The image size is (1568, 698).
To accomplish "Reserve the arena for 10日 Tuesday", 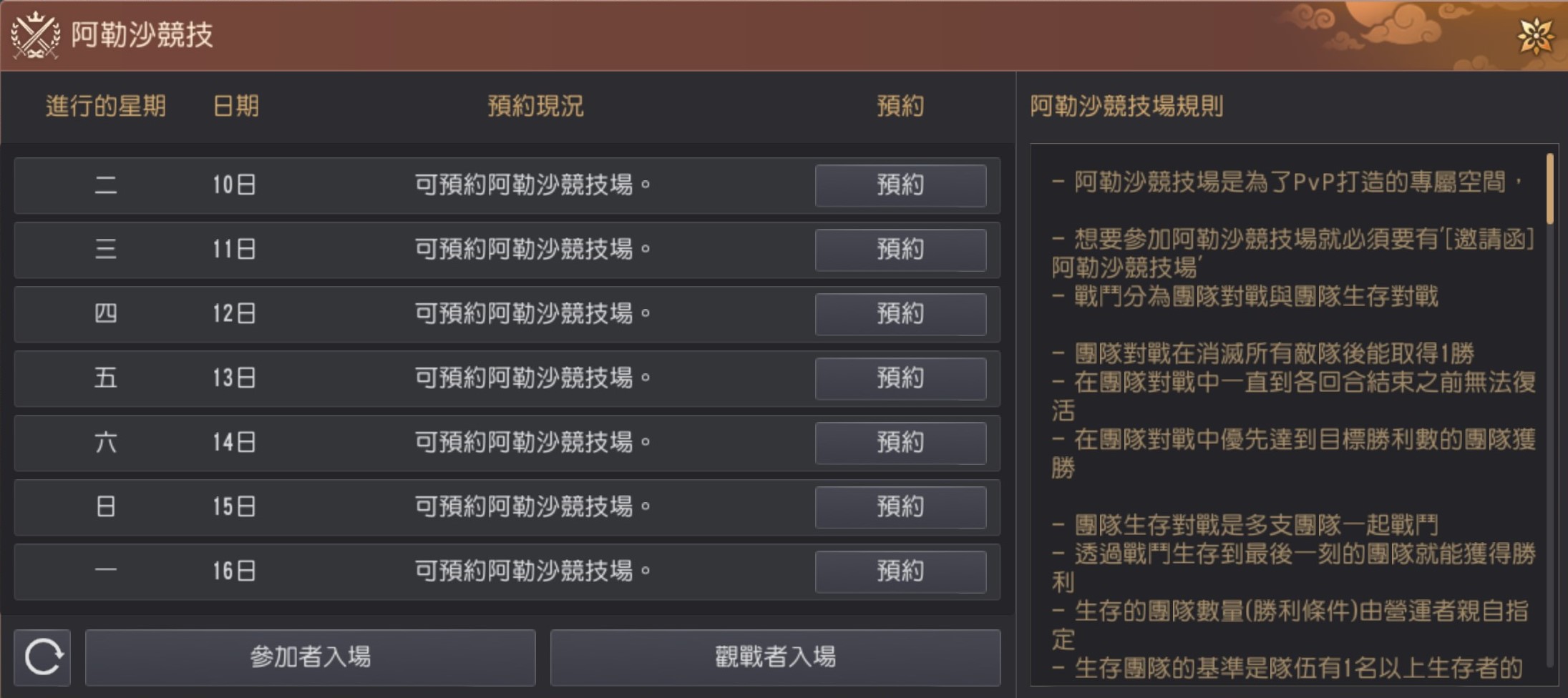I will point(900,185).
